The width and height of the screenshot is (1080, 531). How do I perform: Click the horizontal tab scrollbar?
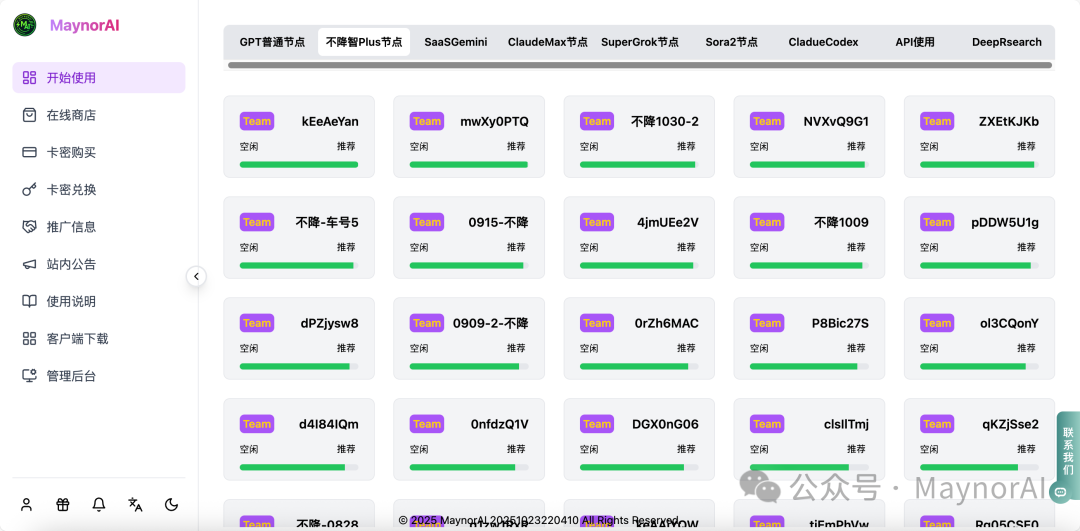tap(640, 65)
